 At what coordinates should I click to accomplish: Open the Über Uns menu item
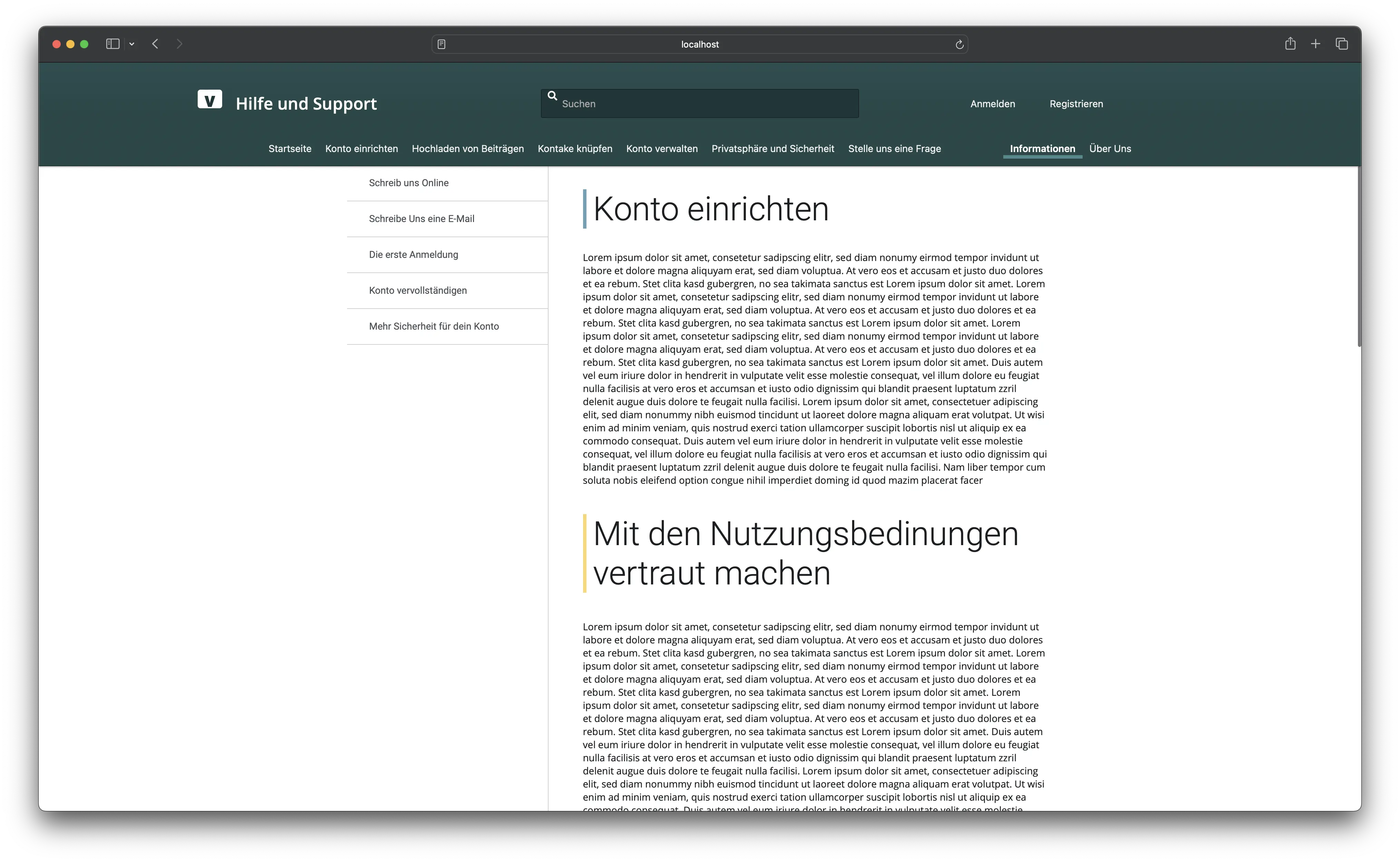click(1110, 149)
